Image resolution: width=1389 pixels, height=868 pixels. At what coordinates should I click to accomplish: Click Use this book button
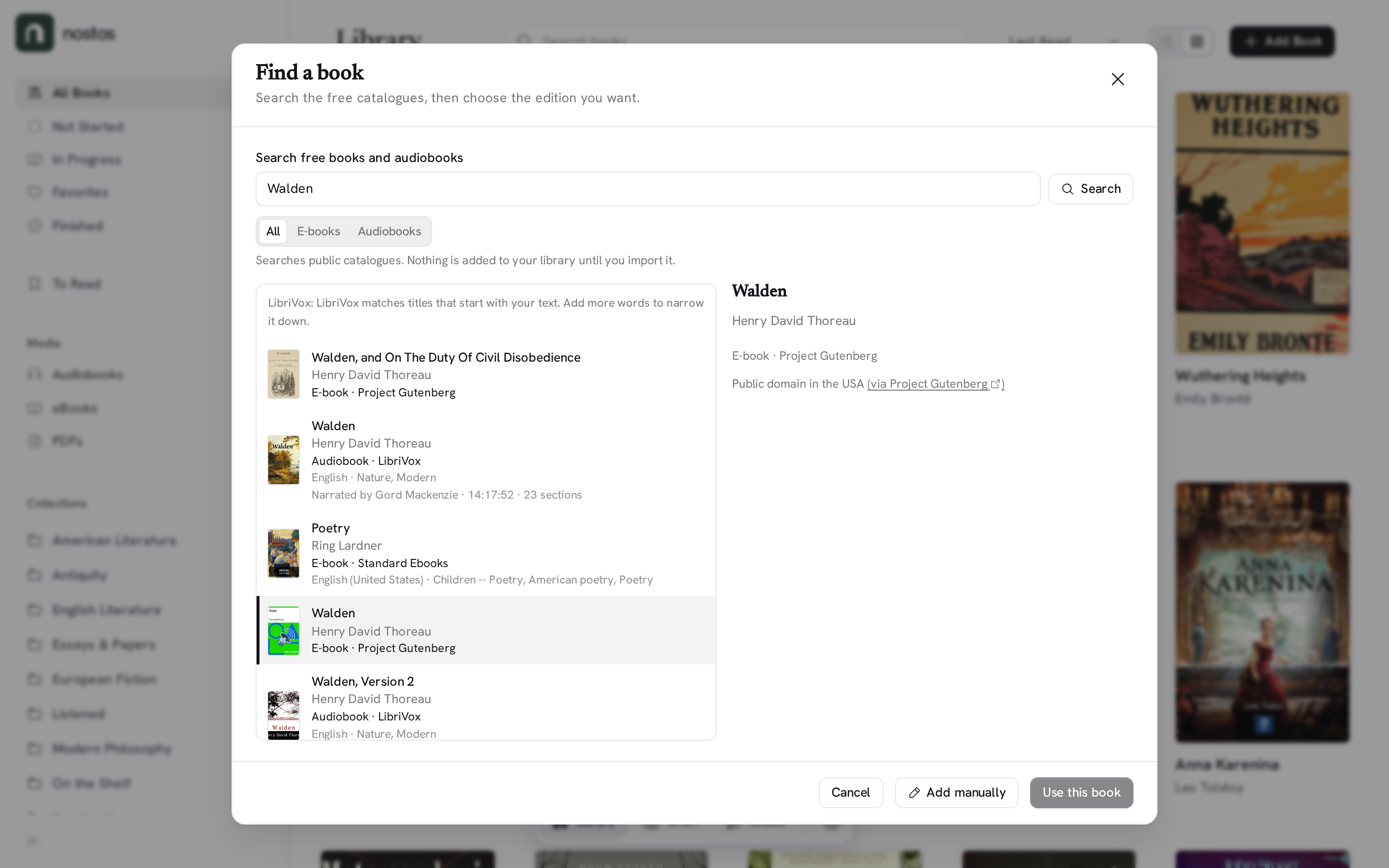[1081, 793]
